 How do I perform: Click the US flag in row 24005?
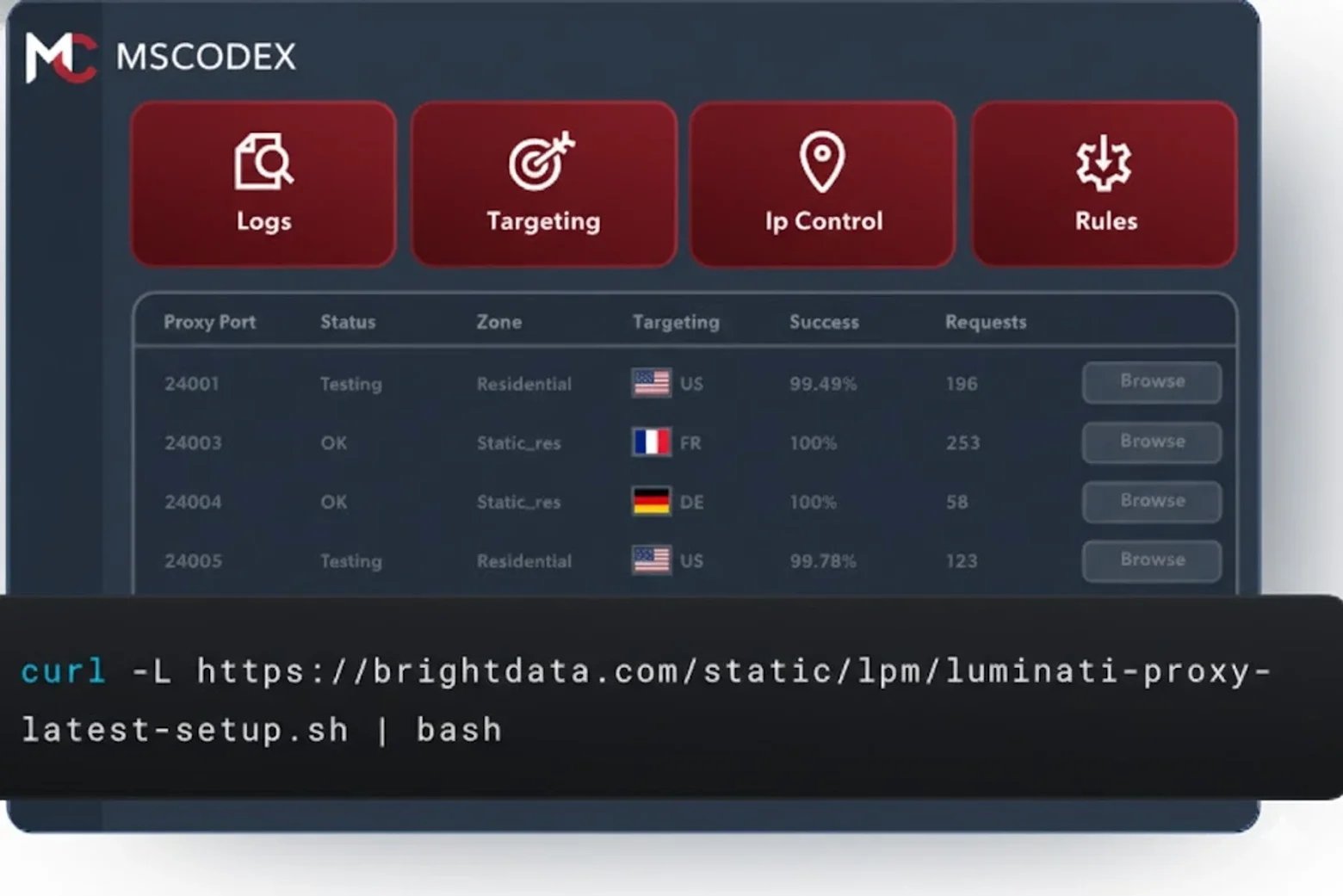coord(651,560)
